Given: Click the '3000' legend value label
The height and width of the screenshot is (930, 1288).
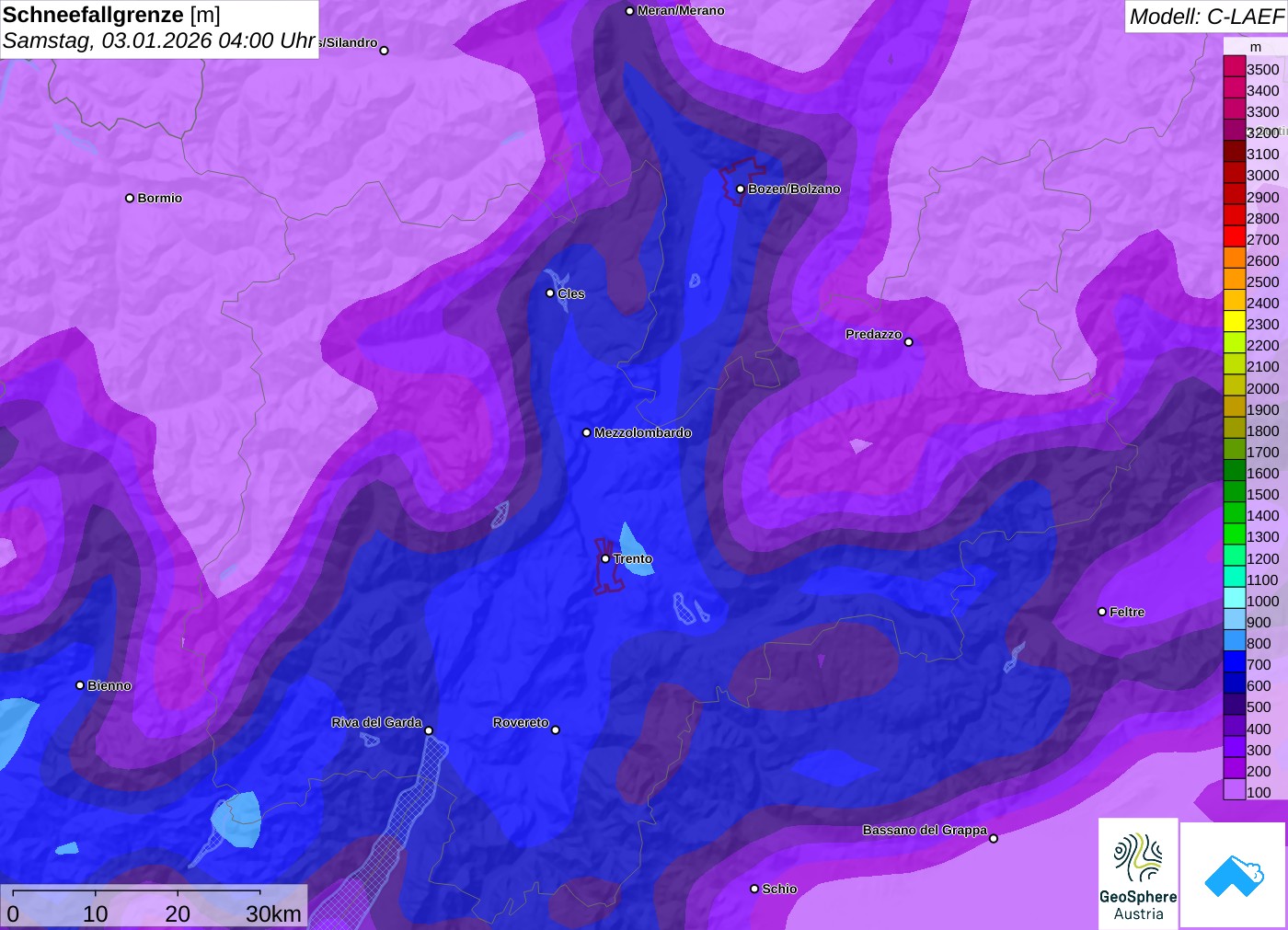Looking at the screenshot, I should pyautogui.click(x=1262, y=175).
